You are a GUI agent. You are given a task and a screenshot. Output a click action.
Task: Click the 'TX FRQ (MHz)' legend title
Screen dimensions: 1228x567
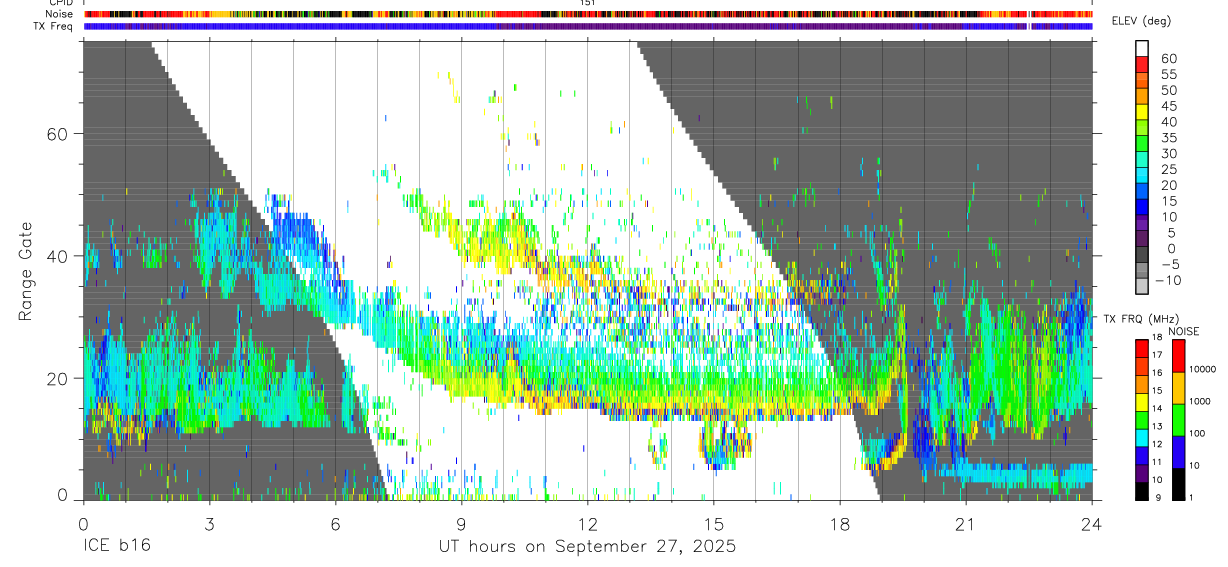tap(1141, 319)
